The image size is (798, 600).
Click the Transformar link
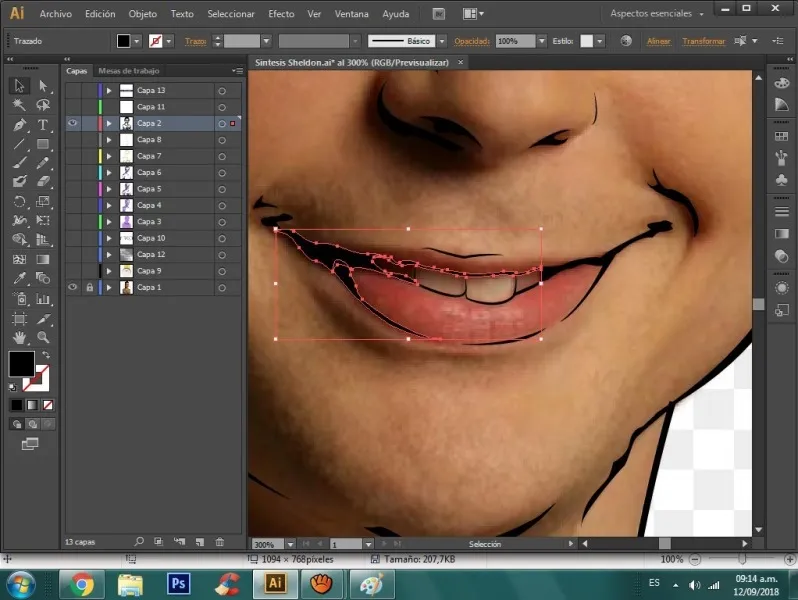tap(704, 41)
